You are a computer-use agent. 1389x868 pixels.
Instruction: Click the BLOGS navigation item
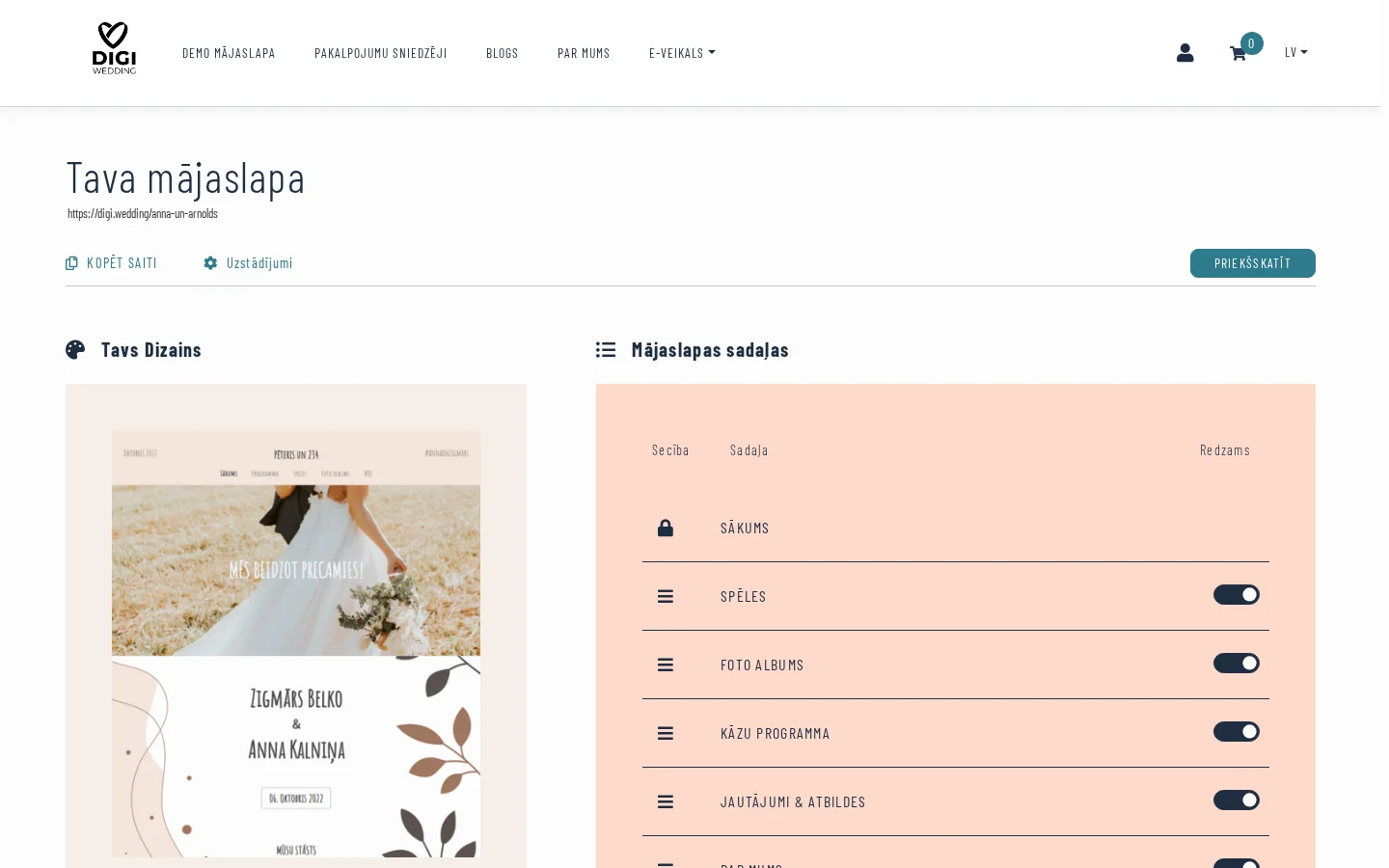[x=502, y=53]
